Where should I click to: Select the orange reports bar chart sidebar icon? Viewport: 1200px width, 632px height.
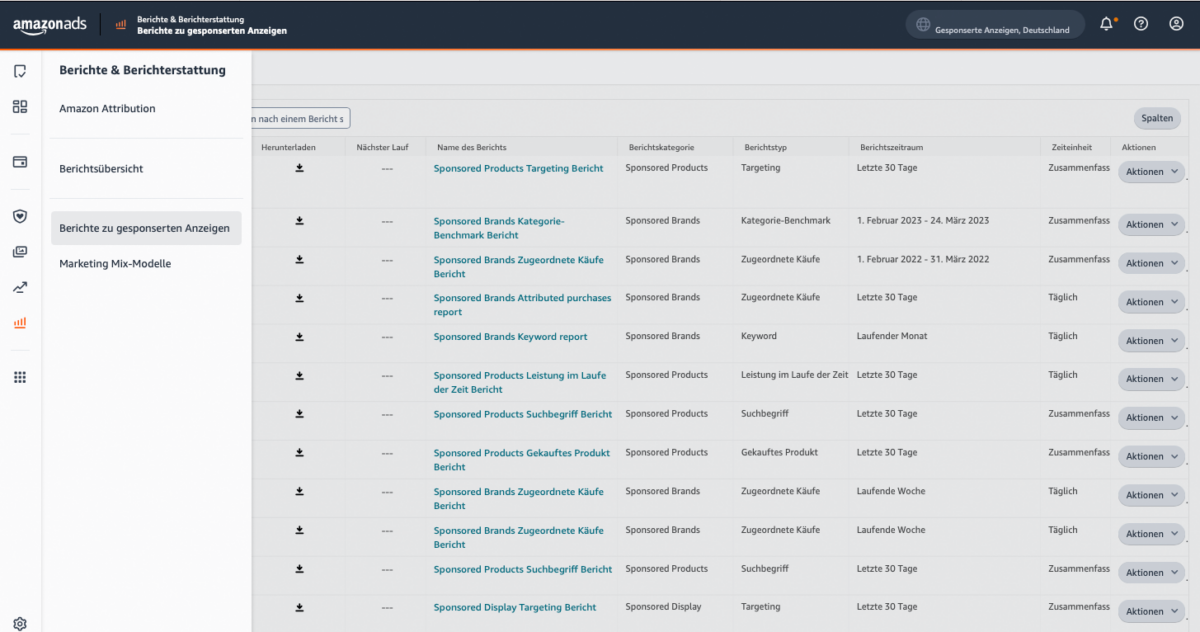click(20, 323)
